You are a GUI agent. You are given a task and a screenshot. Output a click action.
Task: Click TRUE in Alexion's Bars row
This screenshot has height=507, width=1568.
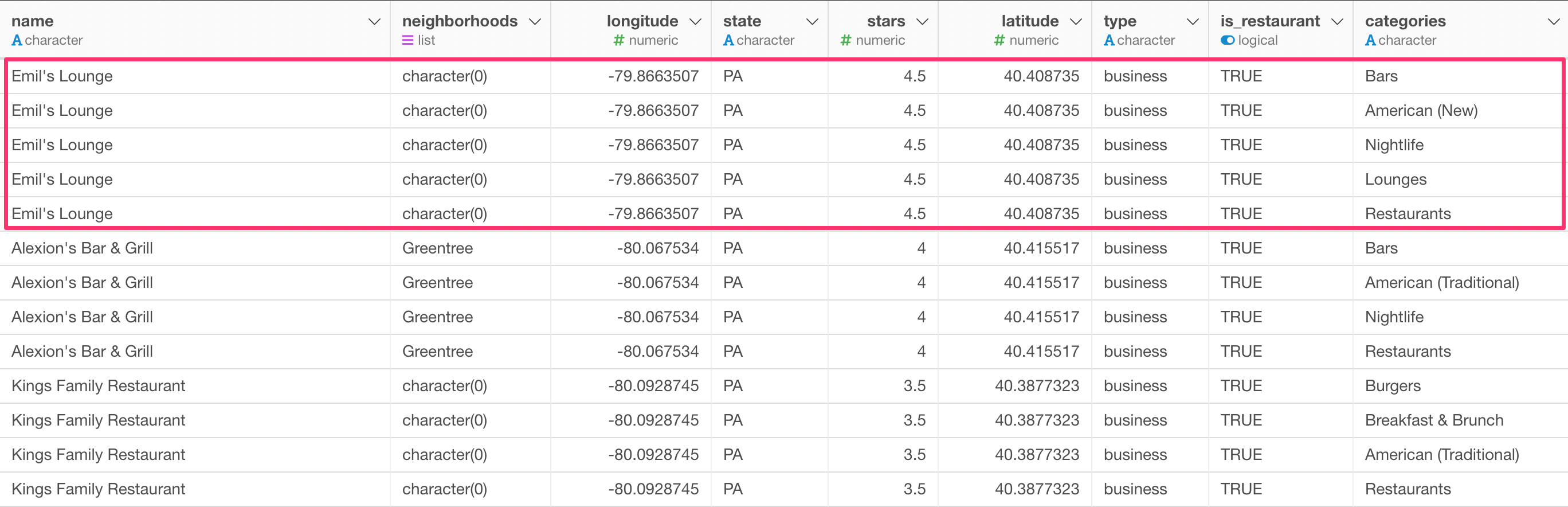(x=1241, y=248)
